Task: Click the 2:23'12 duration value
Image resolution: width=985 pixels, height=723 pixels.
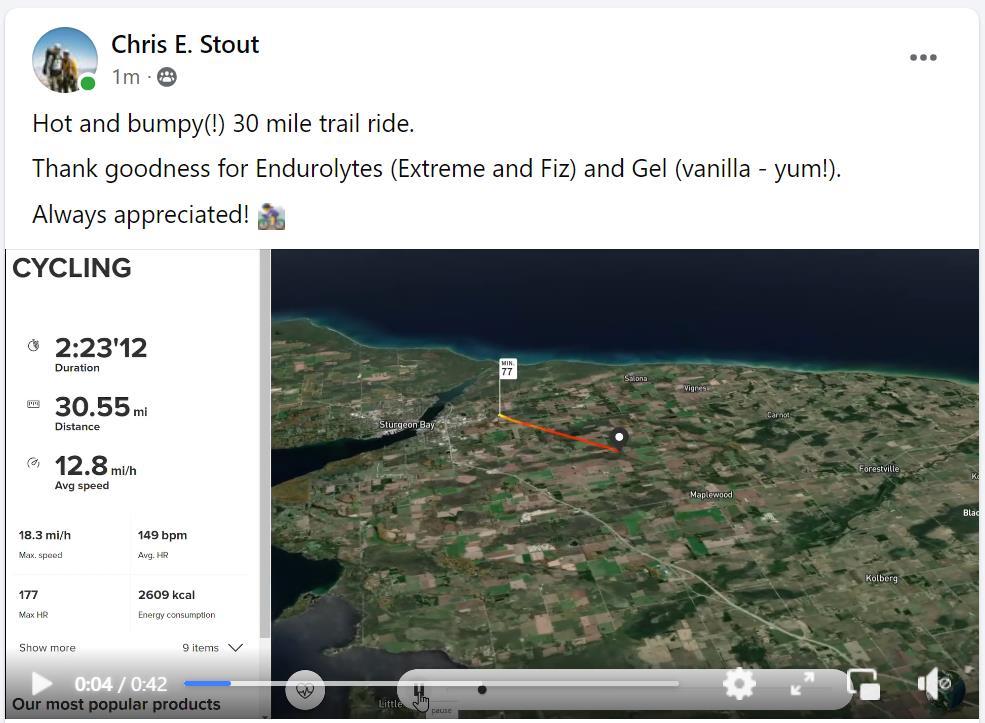Action: tap(101, 347)
